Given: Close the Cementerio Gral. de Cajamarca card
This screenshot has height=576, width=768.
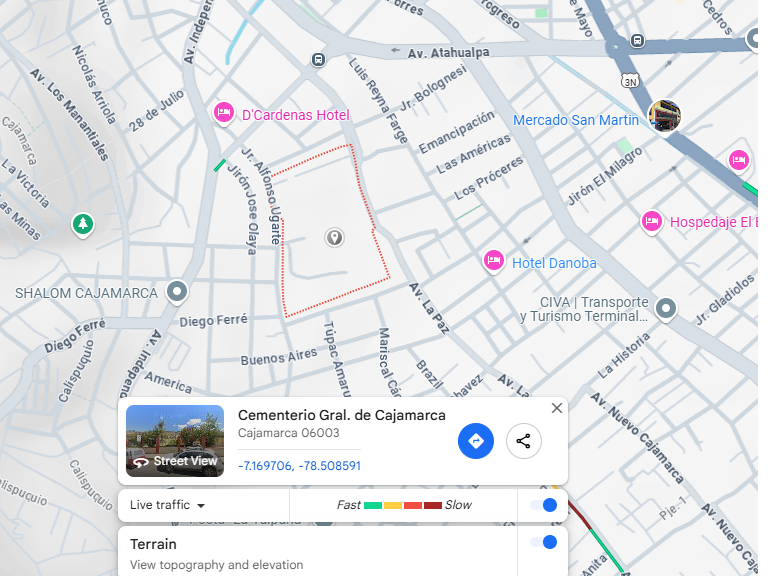Looking at the screenshot, I should coord(557,408).
